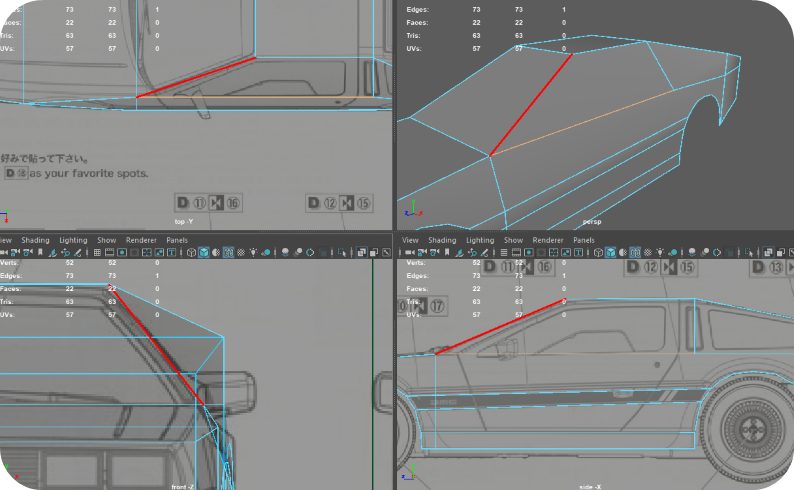This screenshot has height=490, width=794.
Task: Click the Use All Lights icon in the front view toolbar
Action: click(253, 252)
